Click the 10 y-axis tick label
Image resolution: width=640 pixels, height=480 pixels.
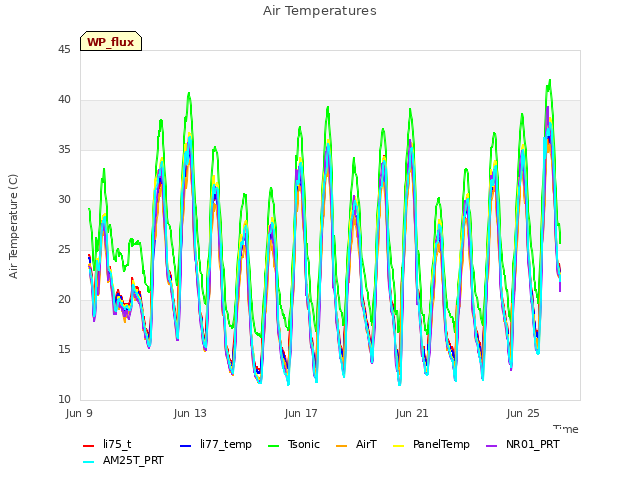click(x=64, y=400)
